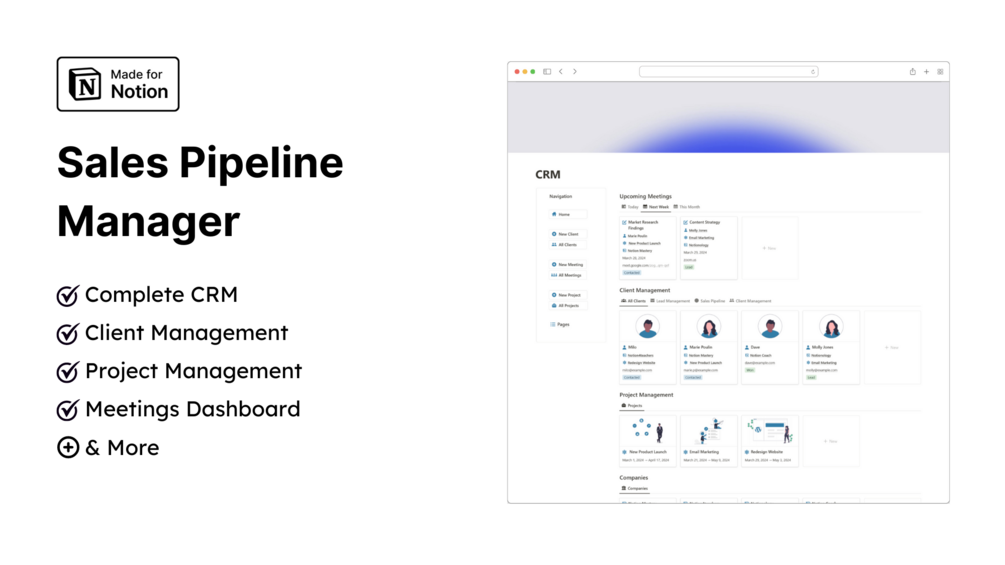Open Content Strategy meeting card
The height and width of the screenshot is (565, 1005).
tap(709, 248)
